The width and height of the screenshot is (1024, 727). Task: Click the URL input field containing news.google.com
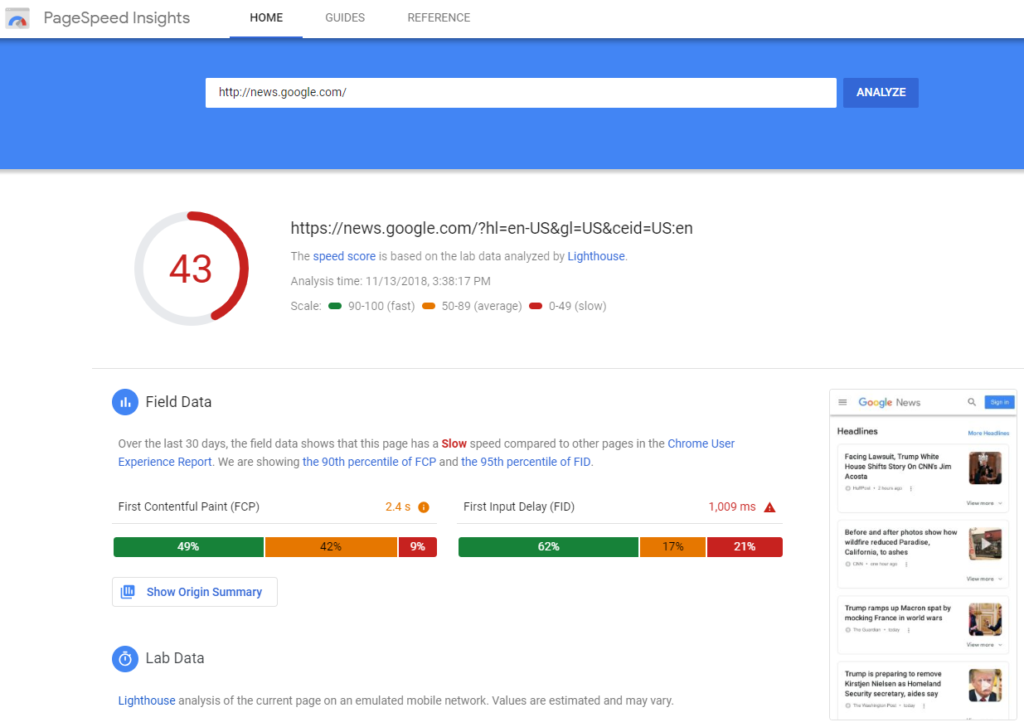click(520, 93)
